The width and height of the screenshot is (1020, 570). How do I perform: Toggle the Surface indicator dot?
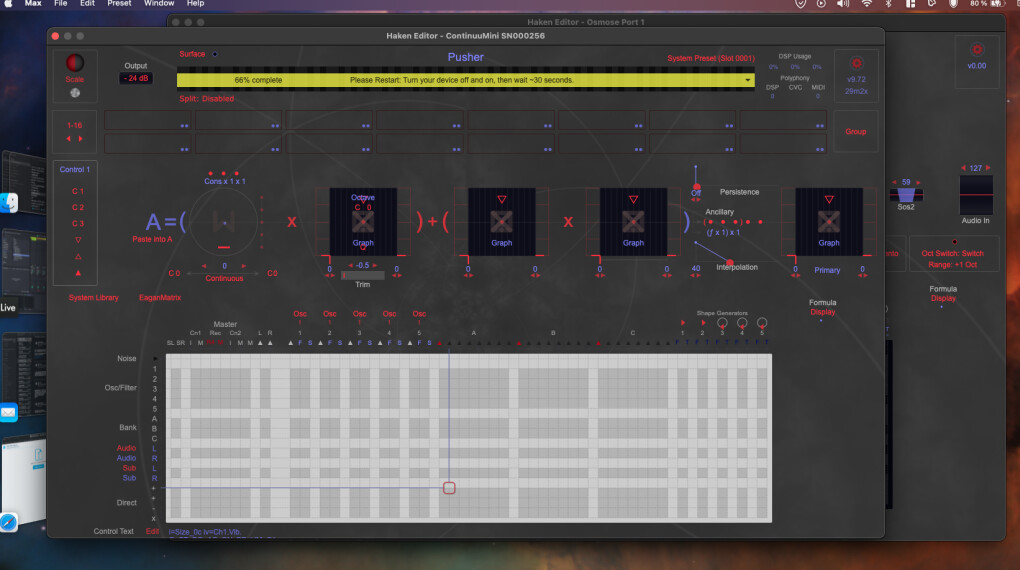click(215, 54)
